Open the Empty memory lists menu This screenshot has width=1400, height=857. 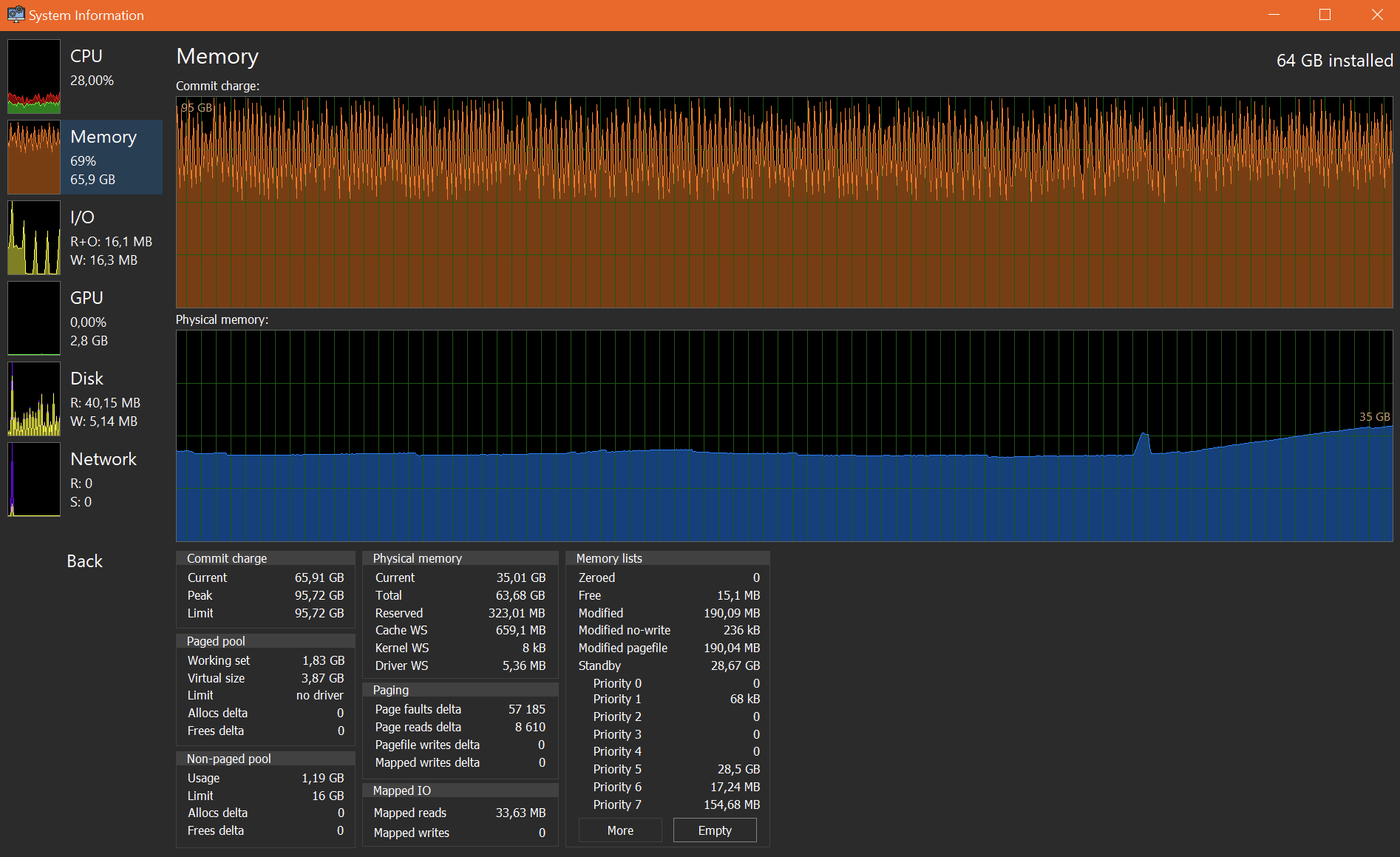click(x=715, y=830)
